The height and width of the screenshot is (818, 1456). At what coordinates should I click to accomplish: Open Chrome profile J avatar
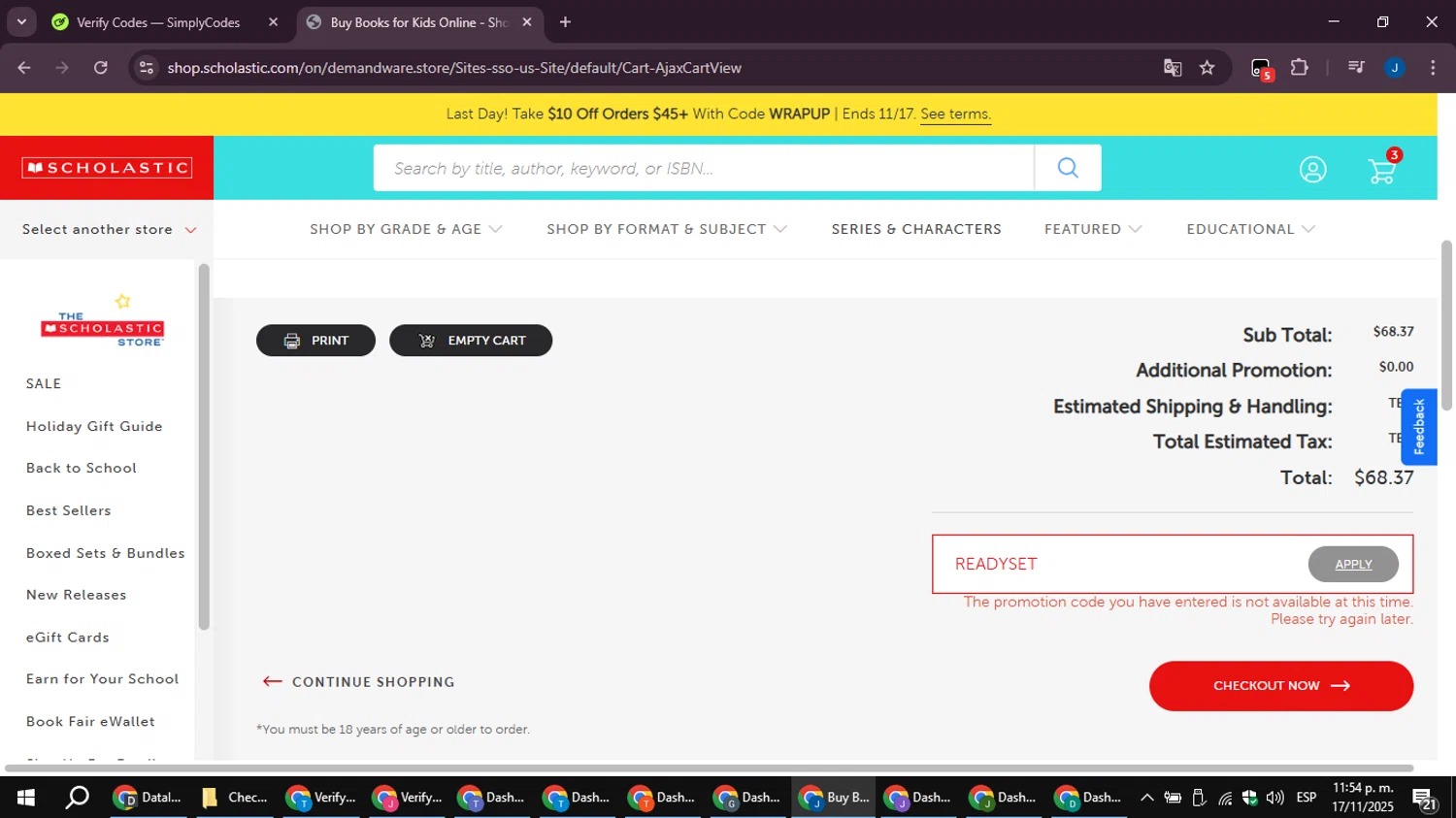pyautogui.click(x=1395, y=67)
